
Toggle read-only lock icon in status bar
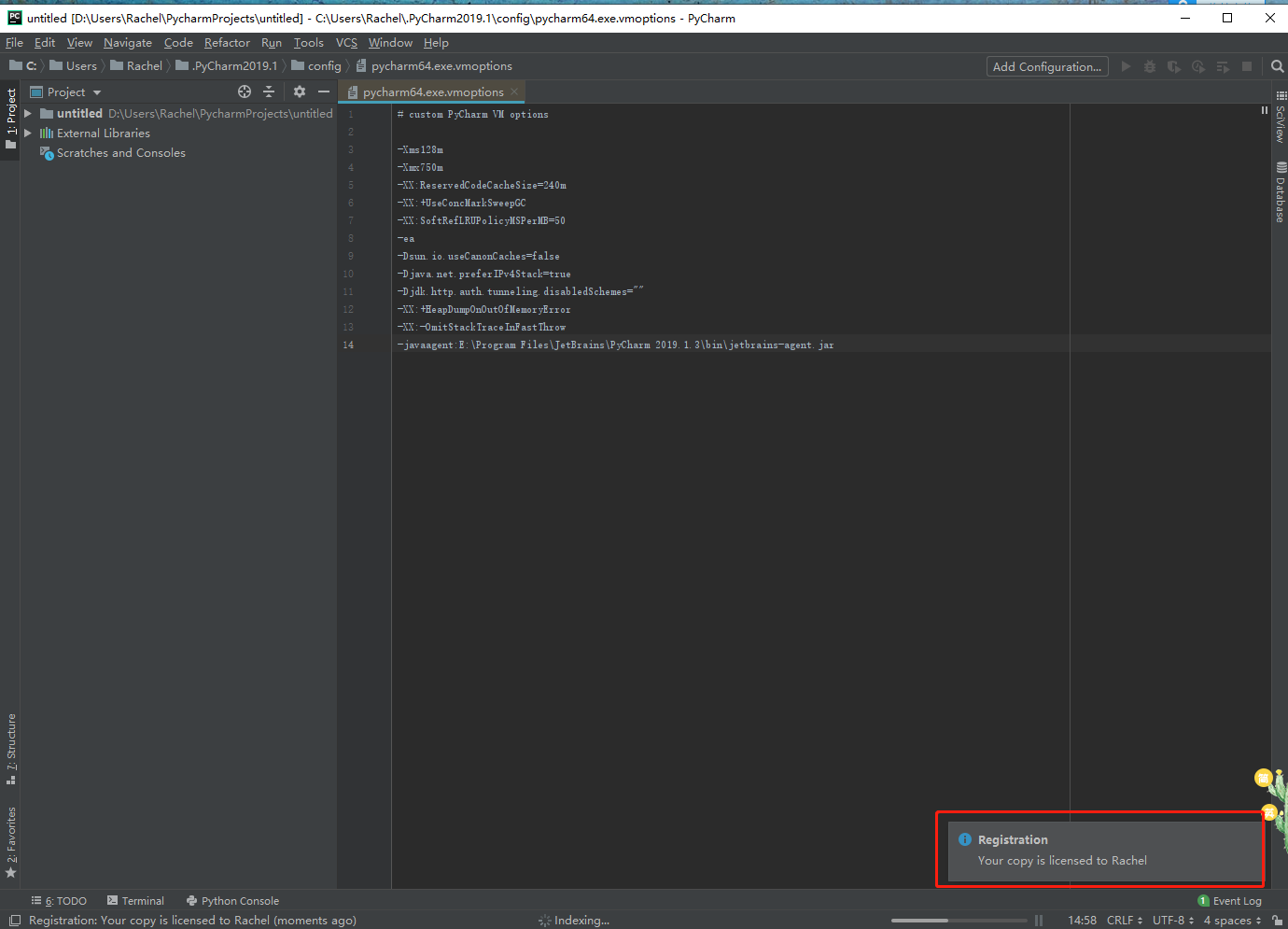[1277, 921]
